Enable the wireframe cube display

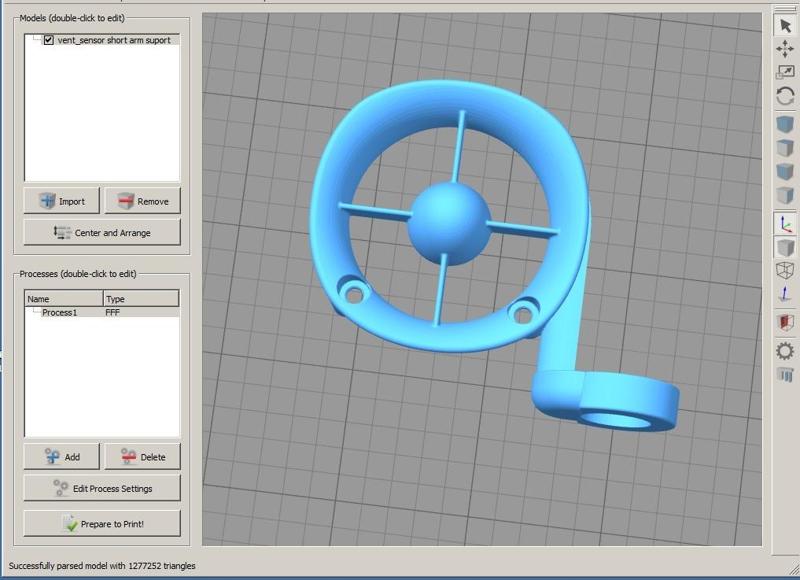[x=785, y=270]
